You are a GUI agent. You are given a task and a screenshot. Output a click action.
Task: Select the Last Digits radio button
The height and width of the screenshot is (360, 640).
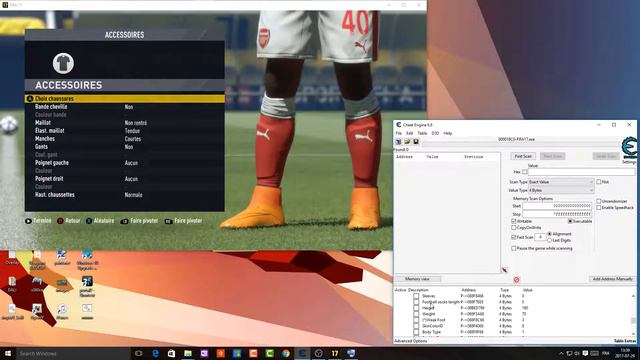[x=549, y=240]
